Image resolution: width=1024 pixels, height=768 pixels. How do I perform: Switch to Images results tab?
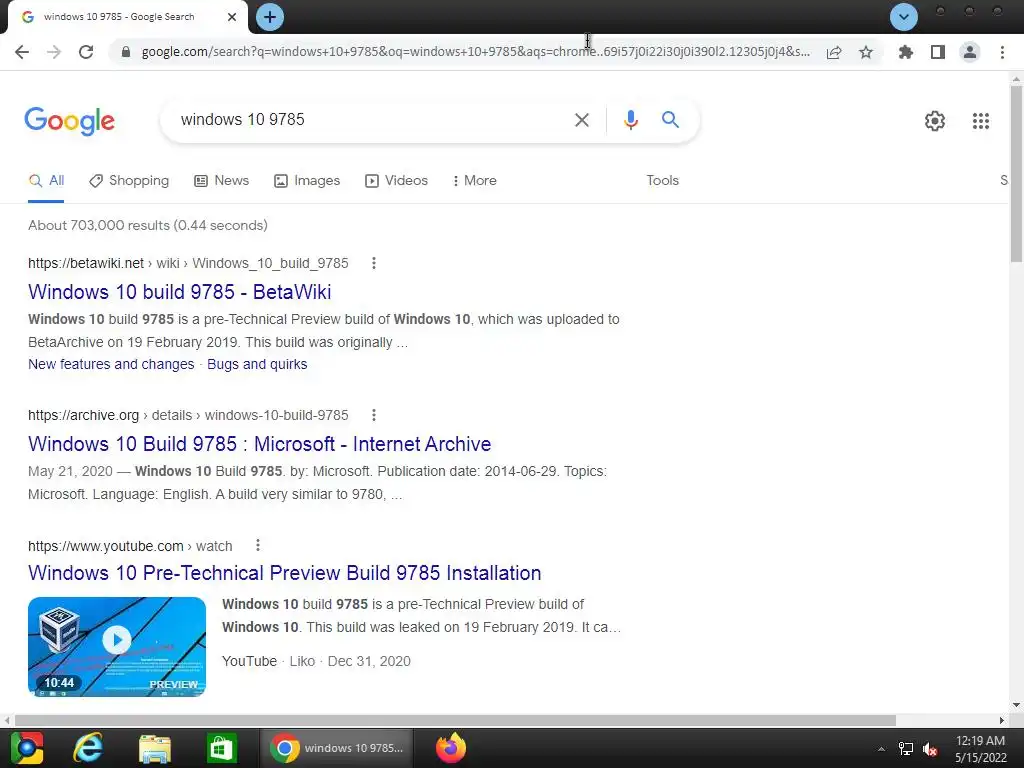point(307,181)
